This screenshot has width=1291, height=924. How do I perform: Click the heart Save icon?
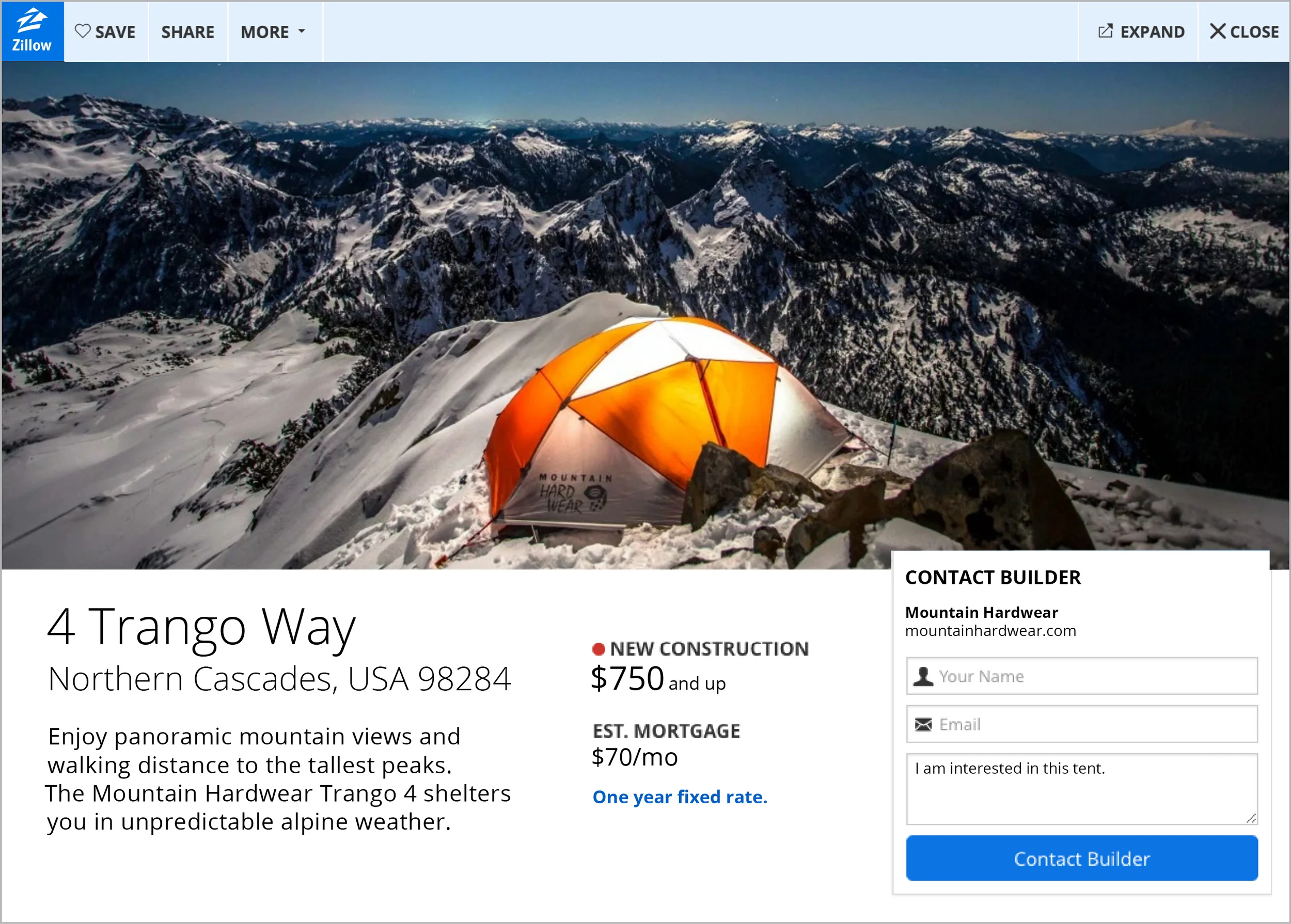point(83,31)
